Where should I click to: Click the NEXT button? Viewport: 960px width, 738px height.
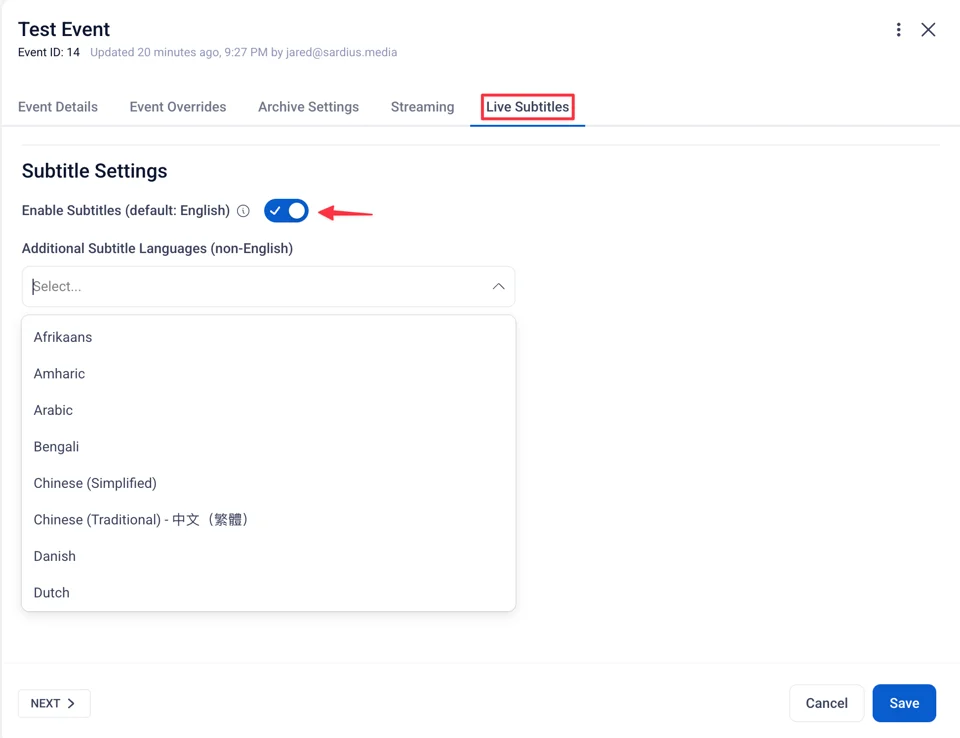54,703
